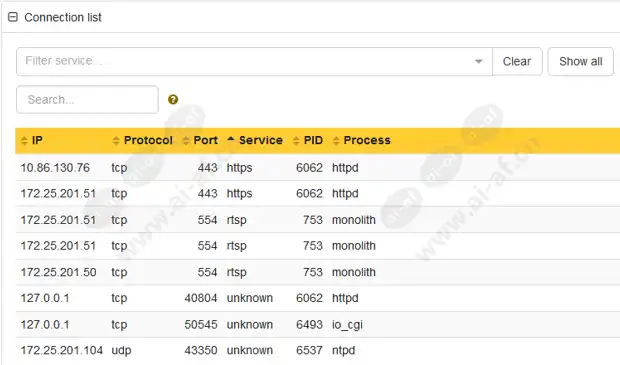Select the 127.0.0.1 port 40804 row
620x365 pixels.
(318, 298)
